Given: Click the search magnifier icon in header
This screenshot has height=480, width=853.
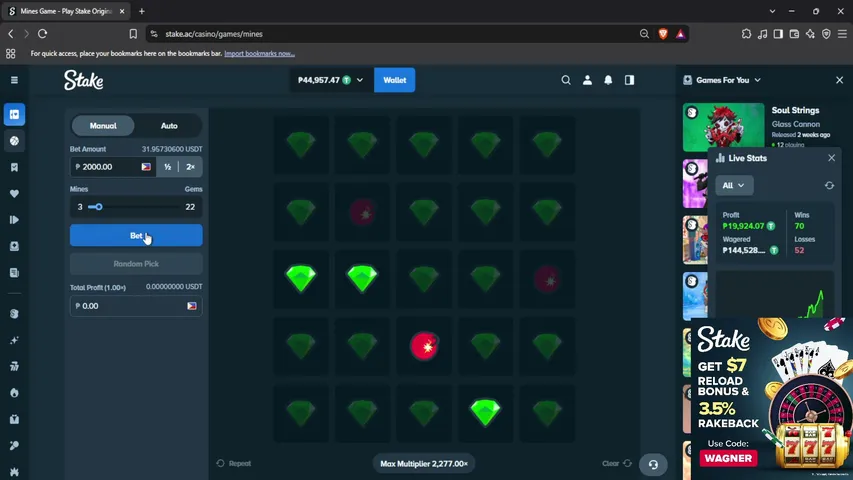Looking at the screenshot, I should tap(566, 80).
